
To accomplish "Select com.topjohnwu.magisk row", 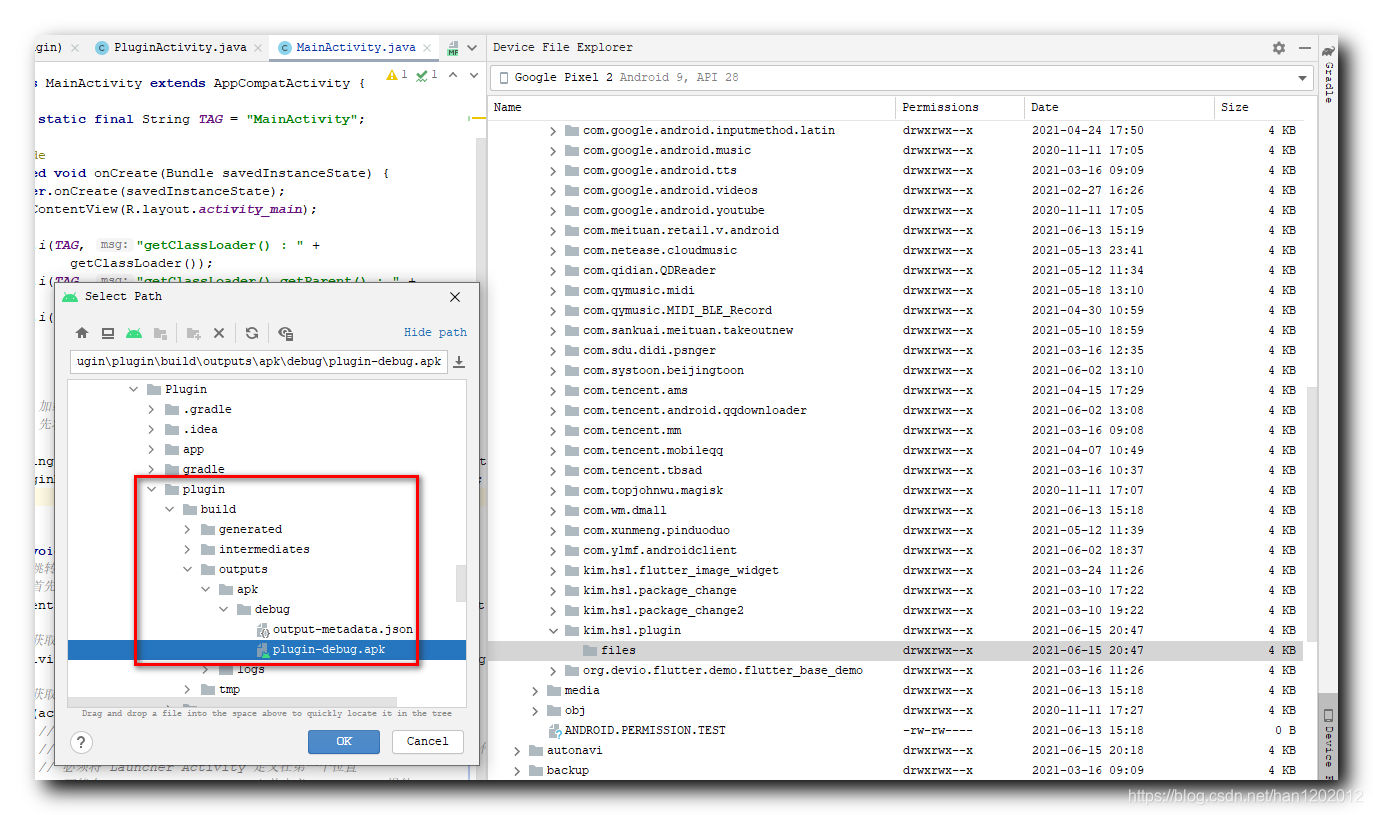I will click(x=896, y=490).
